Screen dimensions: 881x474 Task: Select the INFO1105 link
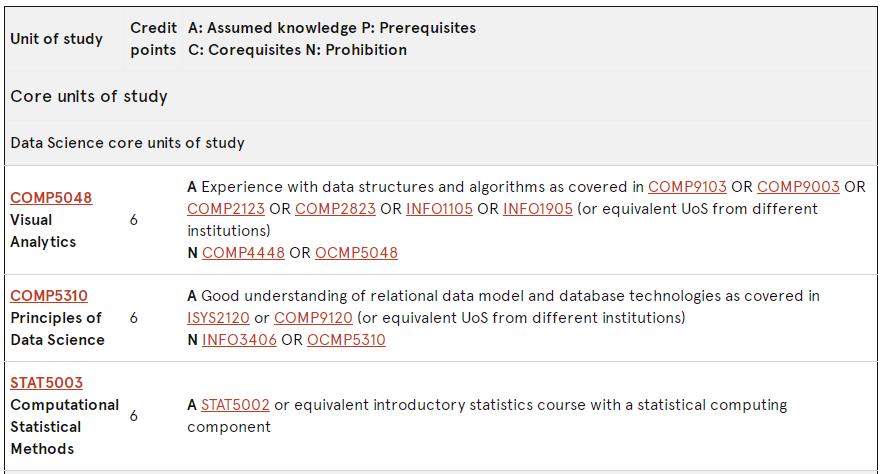click(x=439, y=208)
